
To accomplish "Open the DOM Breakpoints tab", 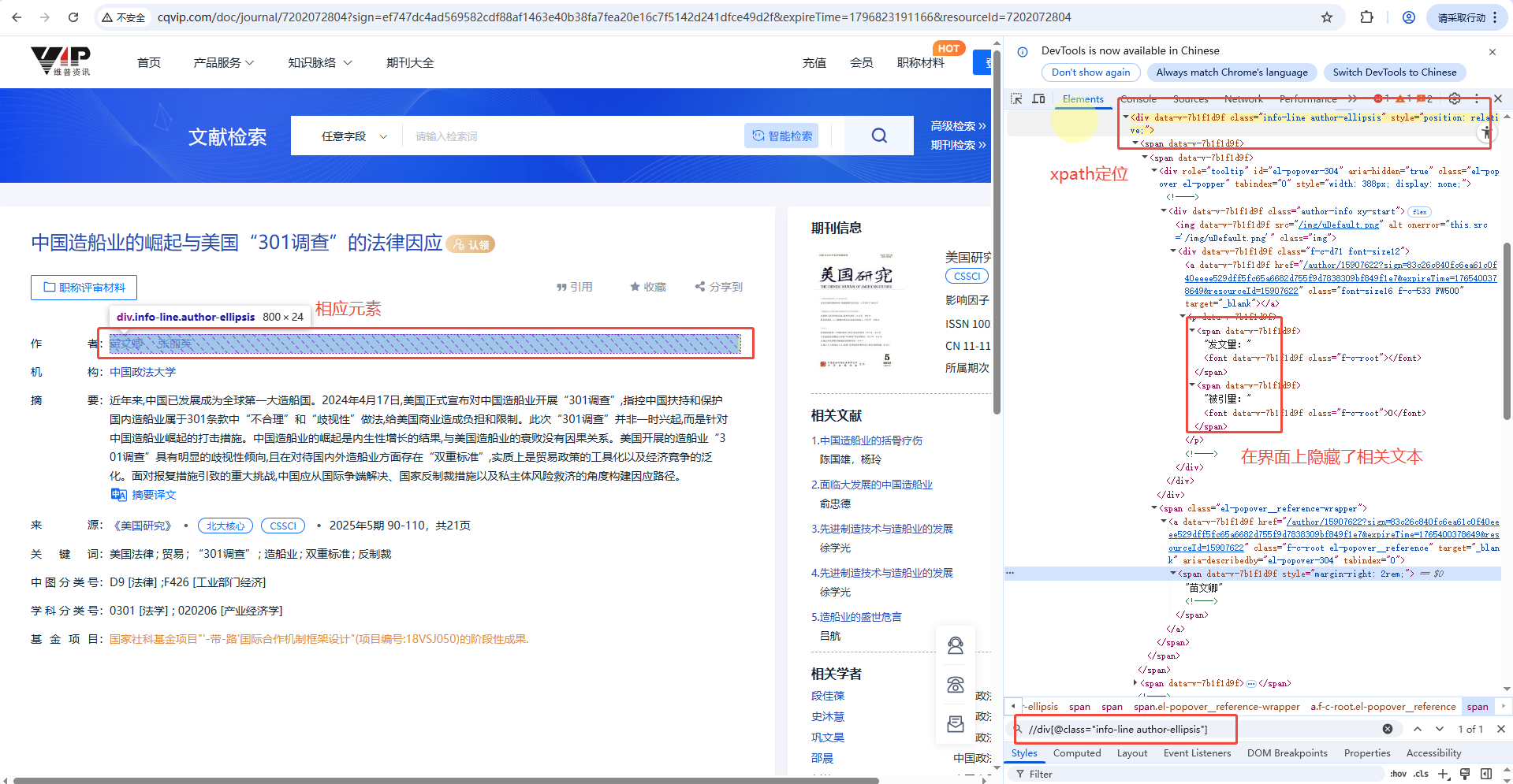I will (1287, 752).
